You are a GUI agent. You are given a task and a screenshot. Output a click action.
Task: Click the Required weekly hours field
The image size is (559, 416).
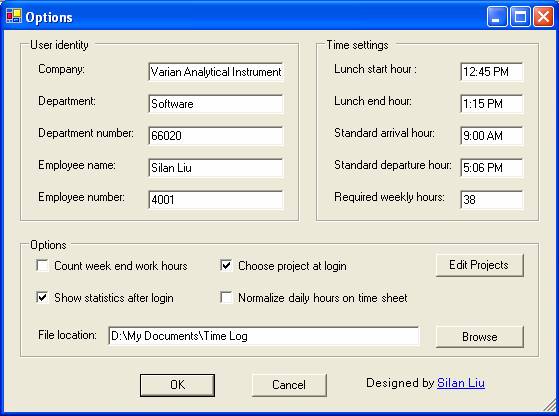coord(492,200)
